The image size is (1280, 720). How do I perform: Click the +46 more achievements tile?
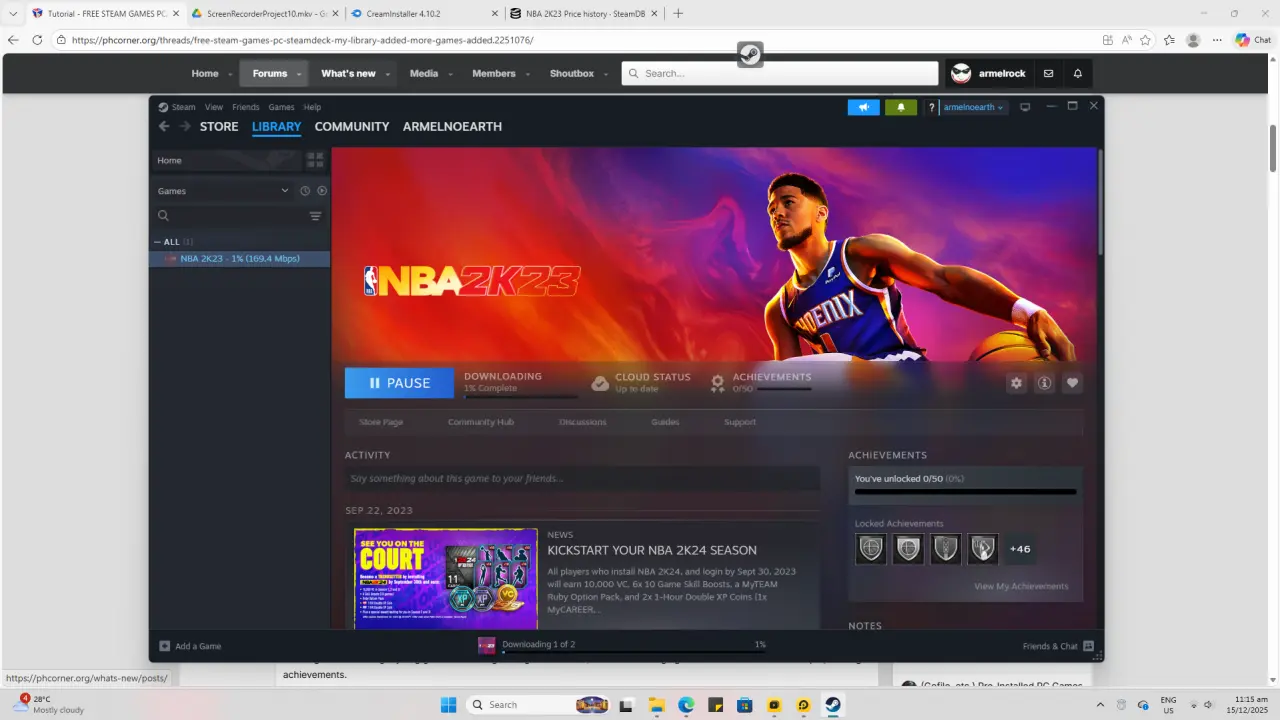coord(1020,549)
